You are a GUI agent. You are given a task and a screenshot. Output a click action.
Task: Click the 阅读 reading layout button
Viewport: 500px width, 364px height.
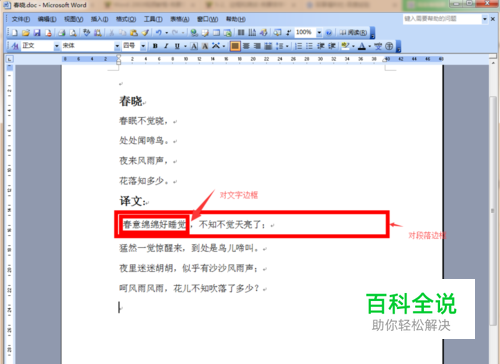click(x=353, y=33)
